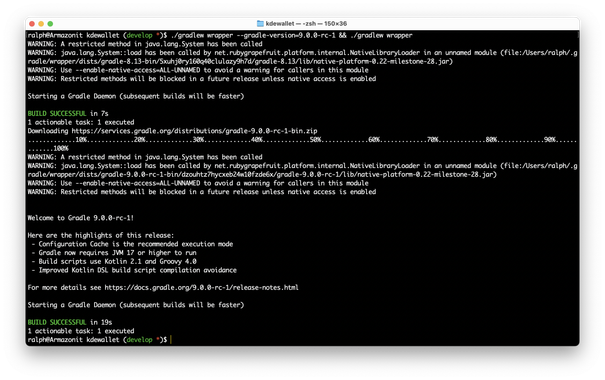This screenshot has height=380, width=605.
Task: Click the second 'Starting a Gradle Daemon' line
Action: [x=136, y=305]
